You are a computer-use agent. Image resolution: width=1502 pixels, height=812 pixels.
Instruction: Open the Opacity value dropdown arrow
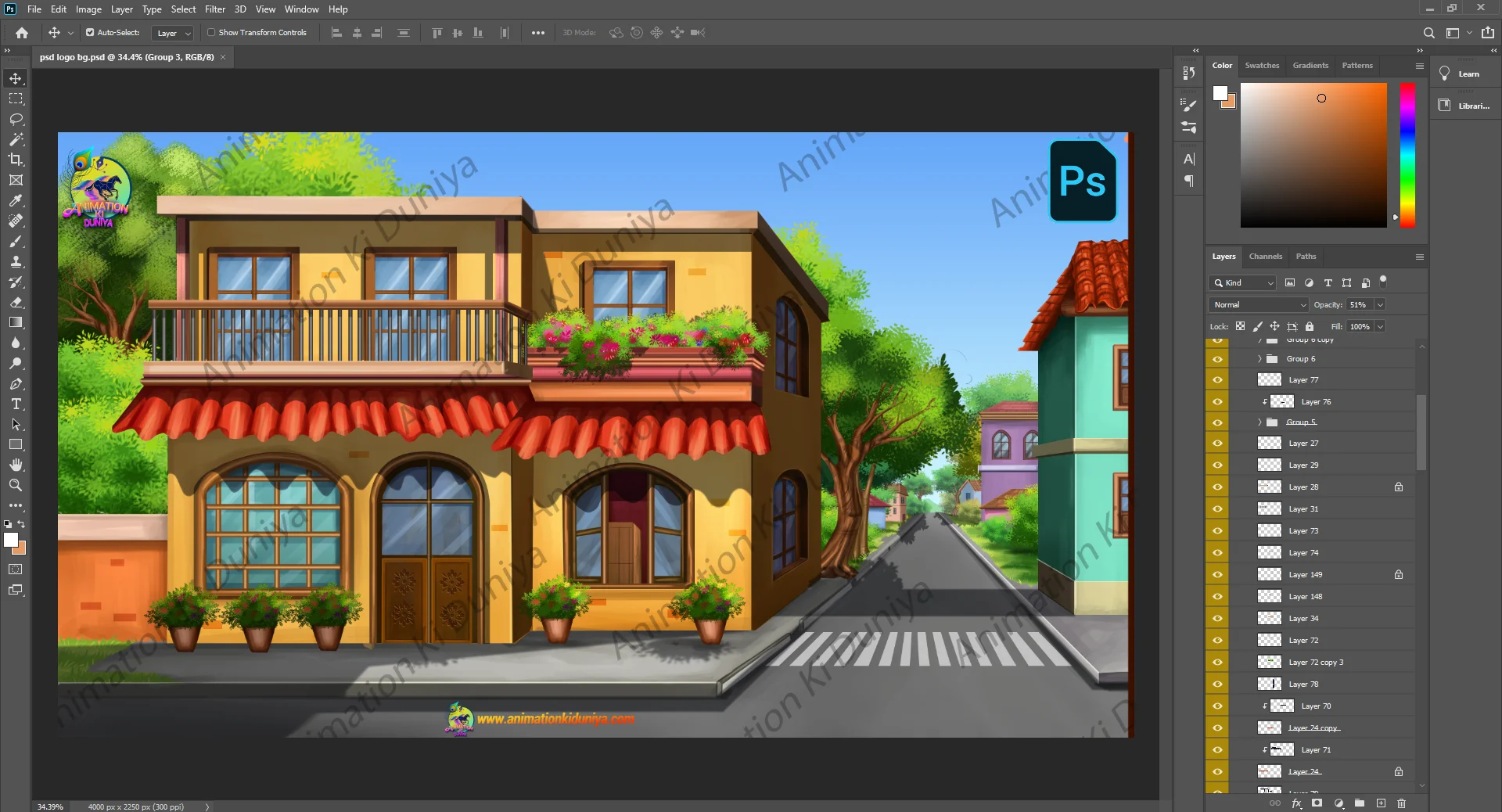[x=1380, y=305]
